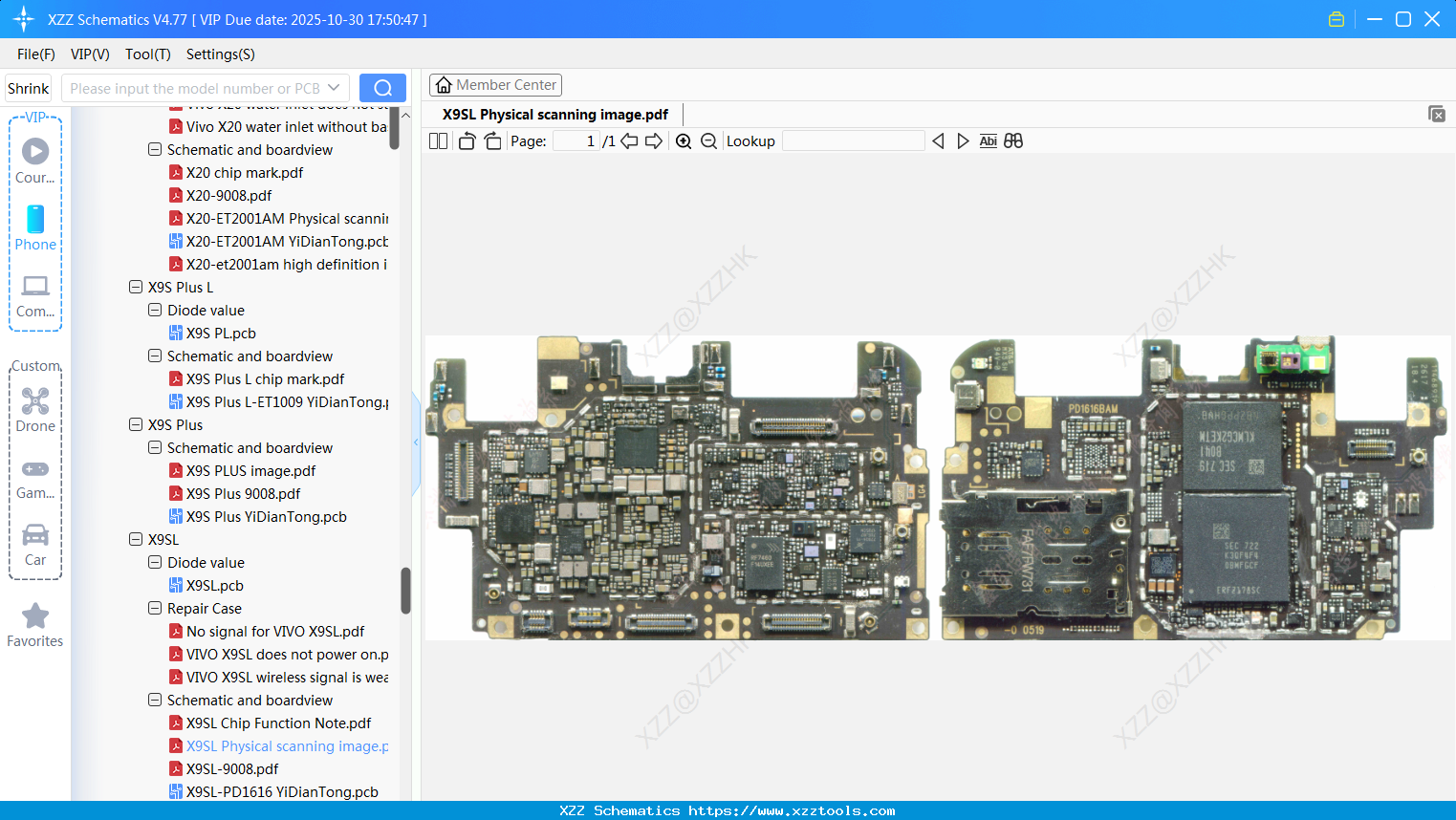Open the Phone schematics section

[34, 222]
